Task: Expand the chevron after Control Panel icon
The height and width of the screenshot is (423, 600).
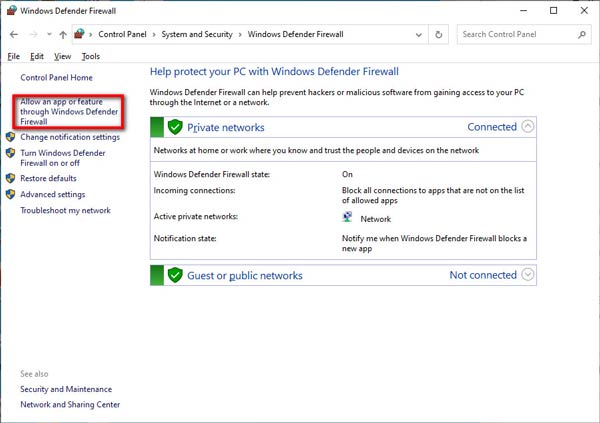Action: point(91,34)
